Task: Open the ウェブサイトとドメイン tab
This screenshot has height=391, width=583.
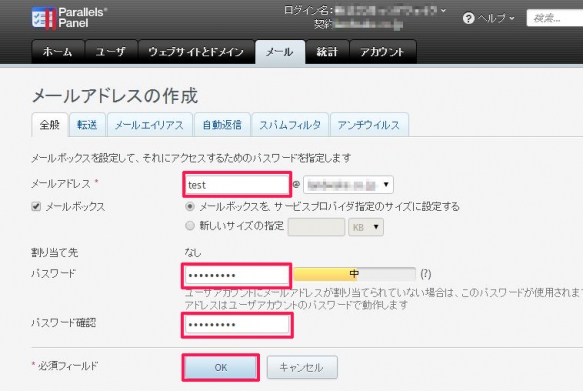Action: tap(196, 52)
